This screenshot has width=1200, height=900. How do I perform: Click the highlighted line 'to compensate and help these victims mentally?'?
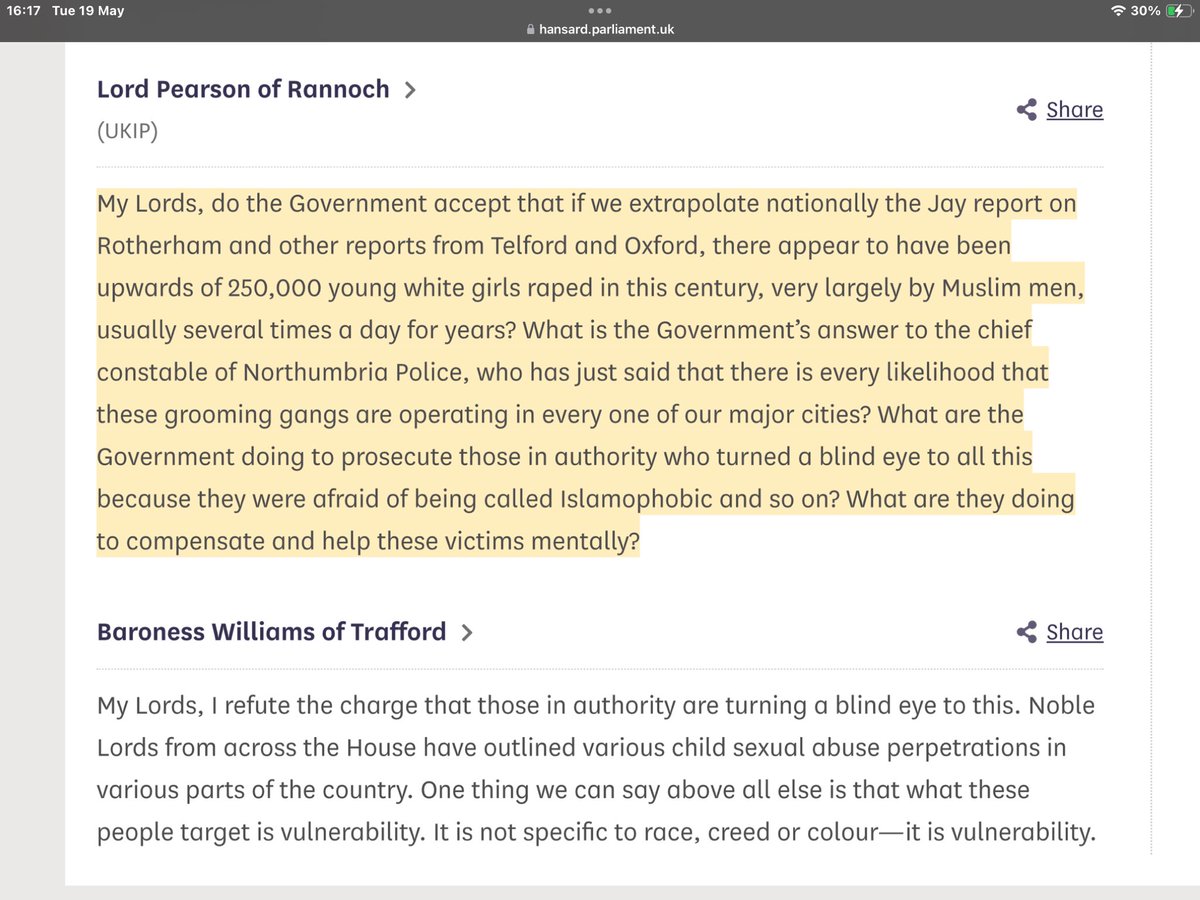(368, 541)
